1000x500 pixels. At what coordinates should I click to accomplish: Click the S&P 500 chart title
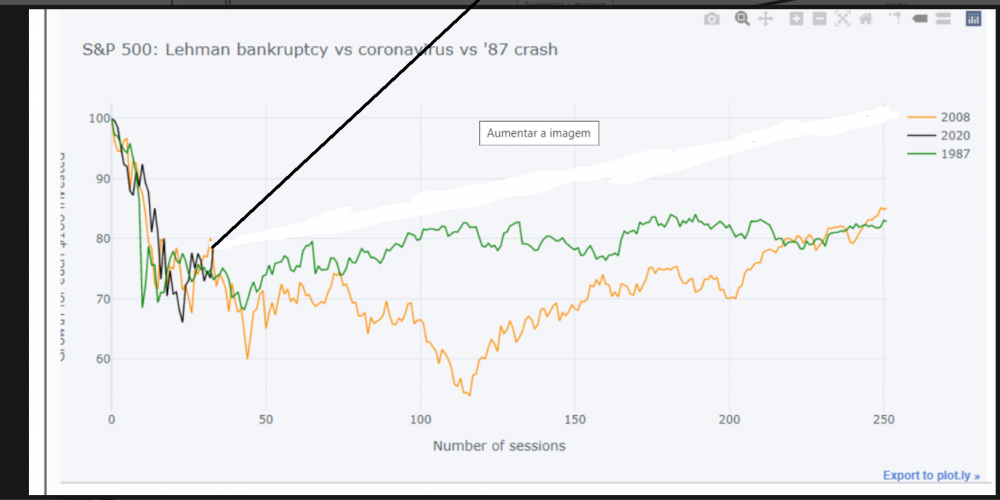tap(320, 49)
